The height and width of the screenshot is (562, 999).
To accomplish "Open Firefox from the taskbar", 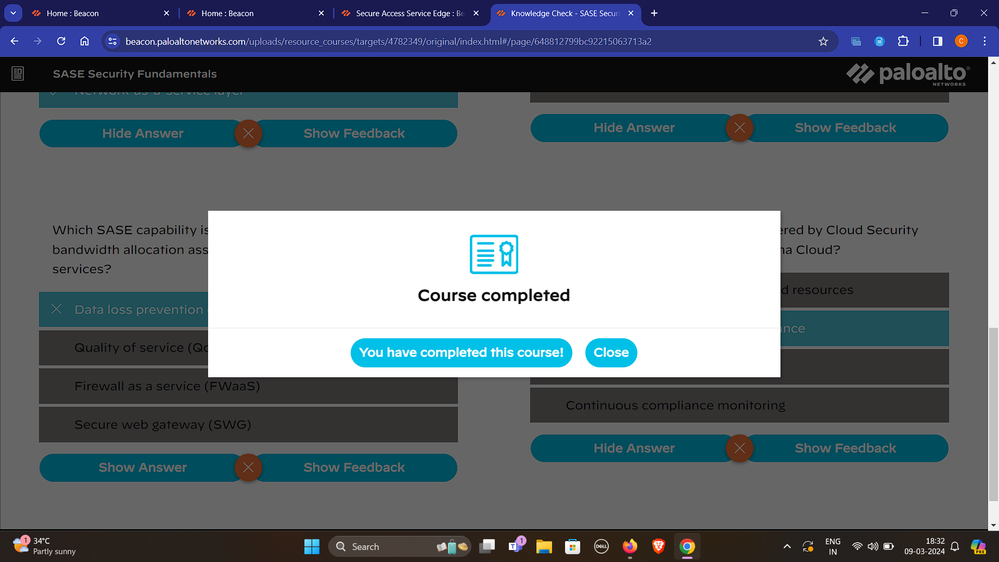I will [x=629, y=546].
